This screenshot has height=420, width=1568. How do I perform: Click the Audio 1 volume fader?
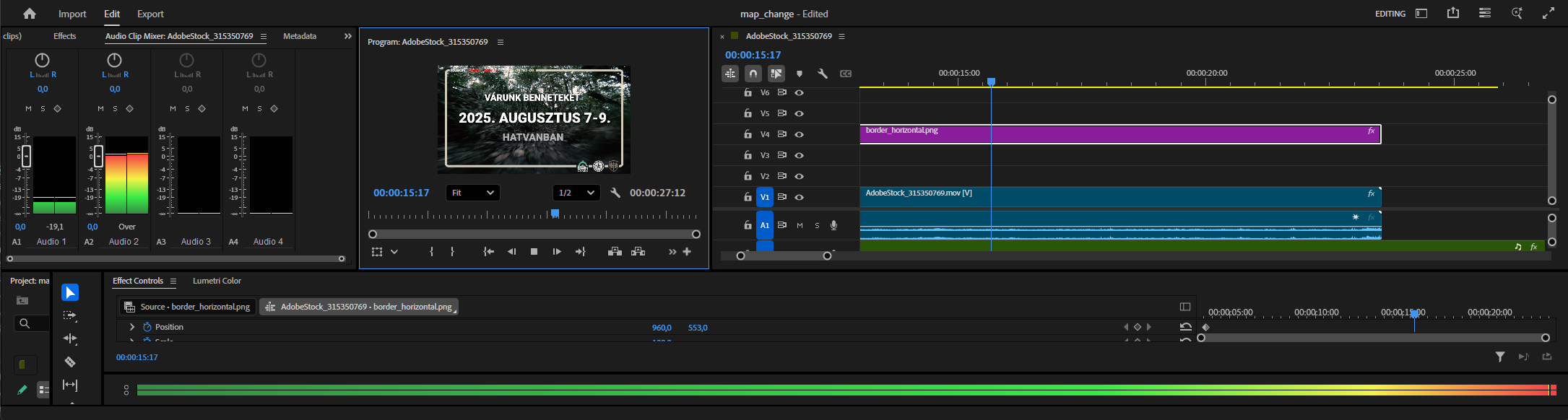point(26,156)
